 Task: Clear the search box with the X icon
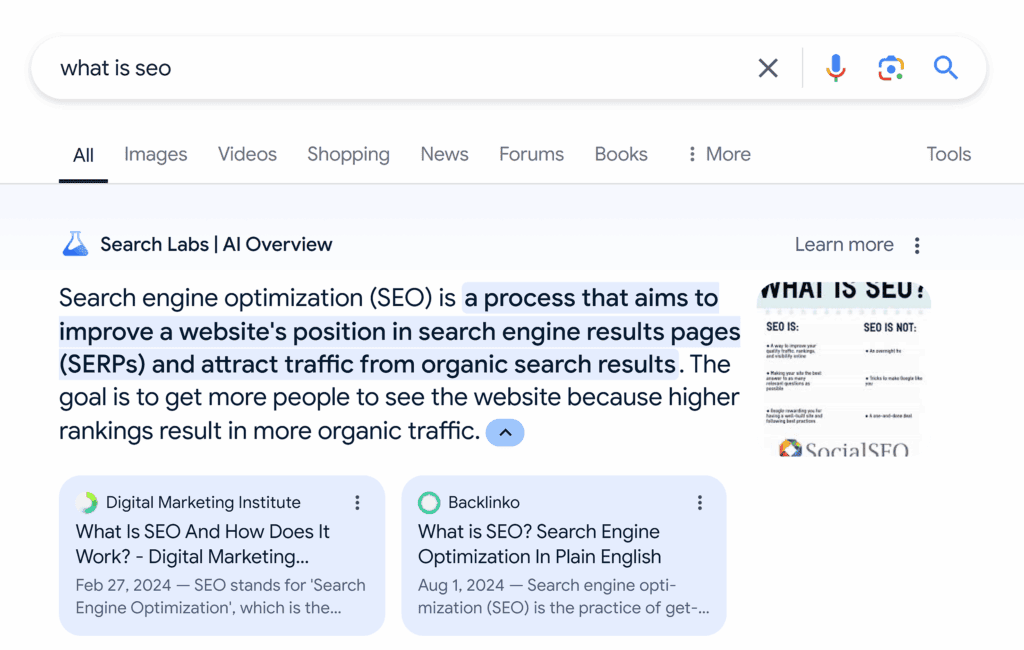768,68
